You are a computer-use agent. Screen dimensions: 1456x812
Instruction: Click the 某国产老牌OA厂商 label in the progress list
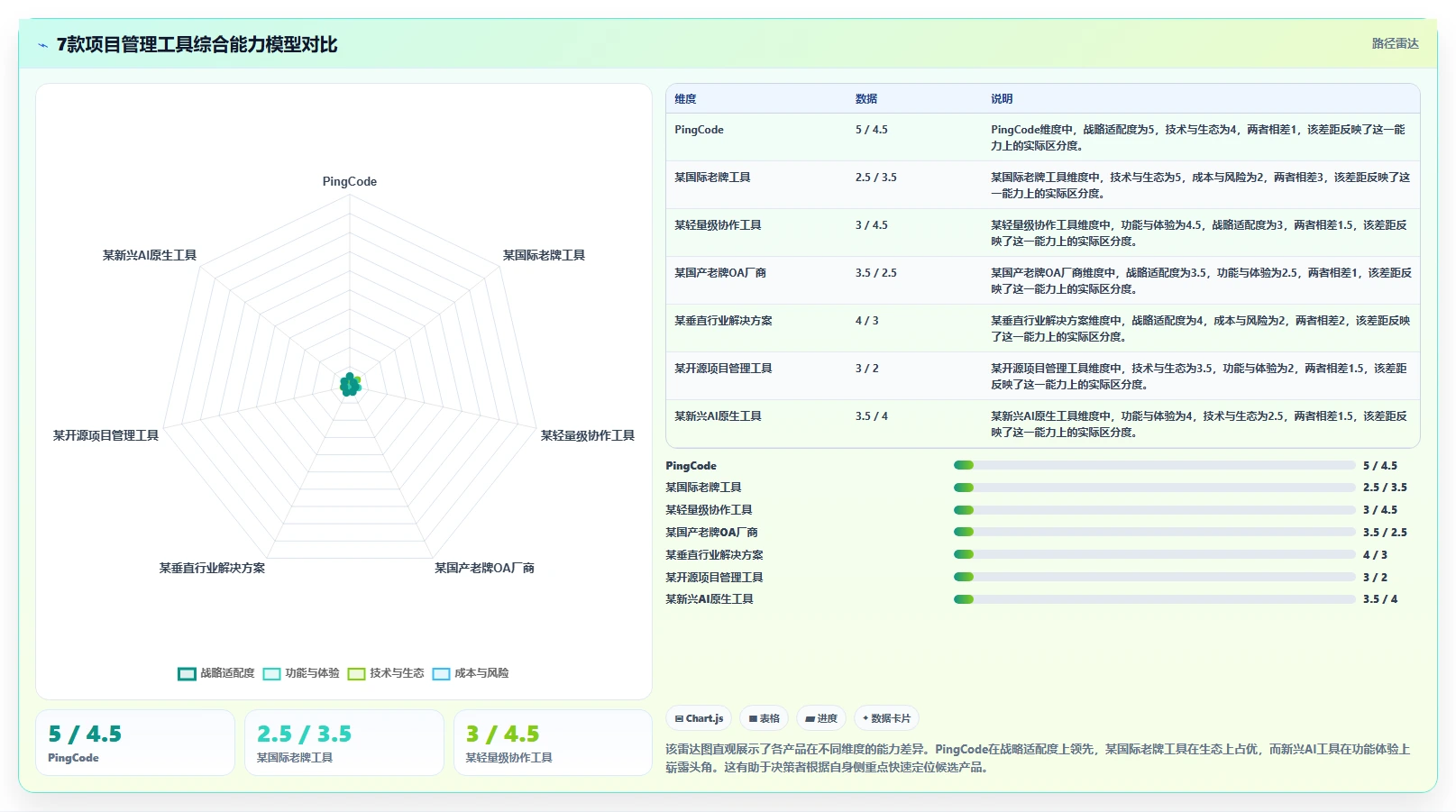(x=711, y=533)
